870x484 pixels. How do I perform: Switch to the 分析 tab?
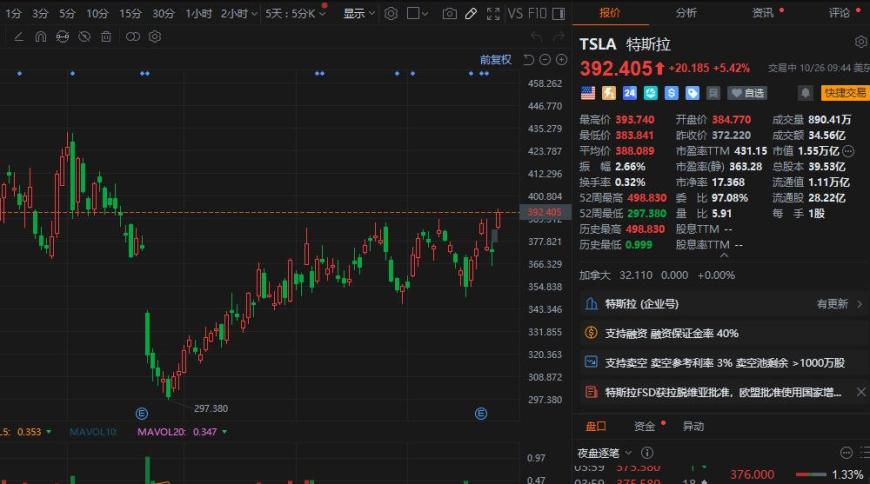[686, 12]
